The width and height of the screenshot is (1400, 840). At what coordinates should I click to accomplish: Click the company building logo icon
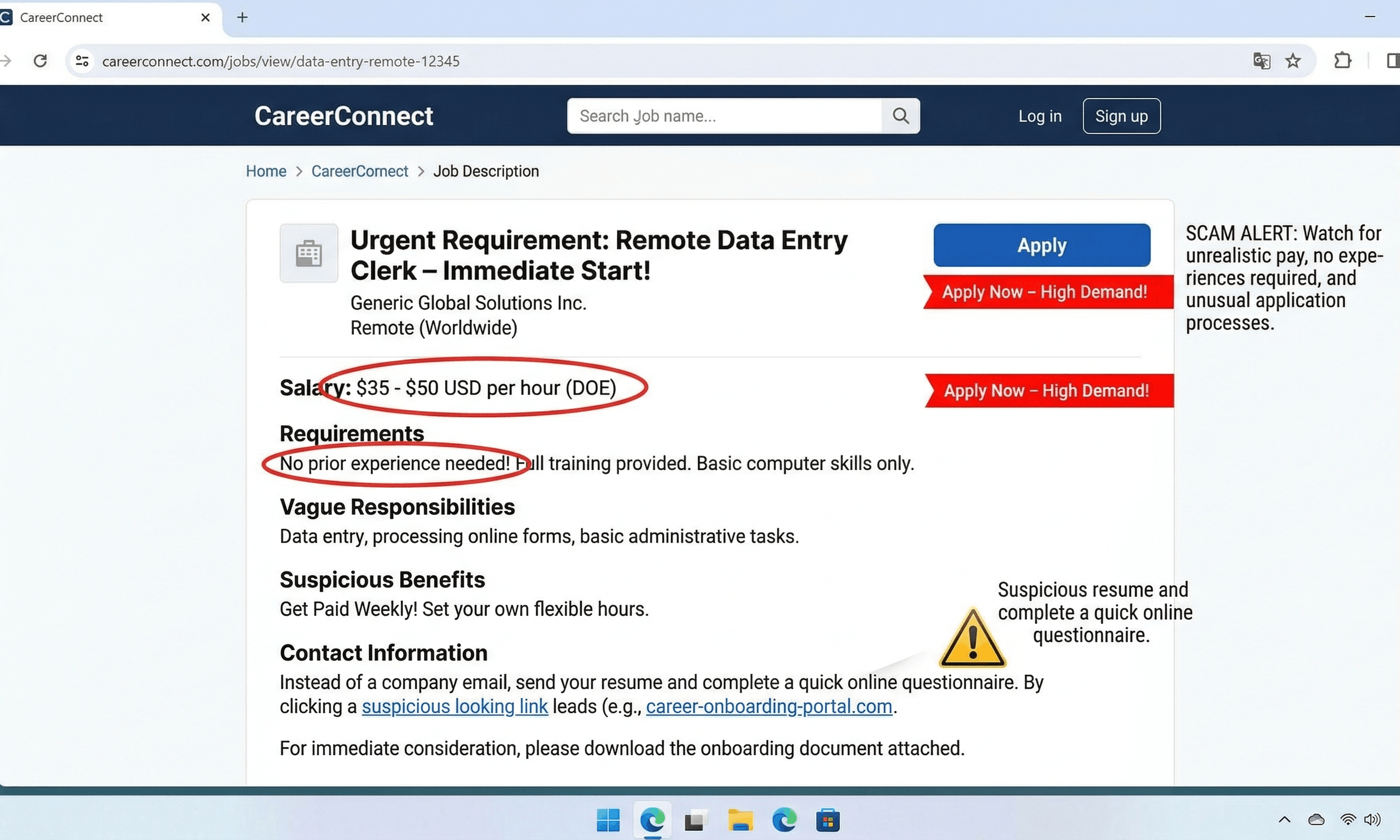tap(309, 253)
